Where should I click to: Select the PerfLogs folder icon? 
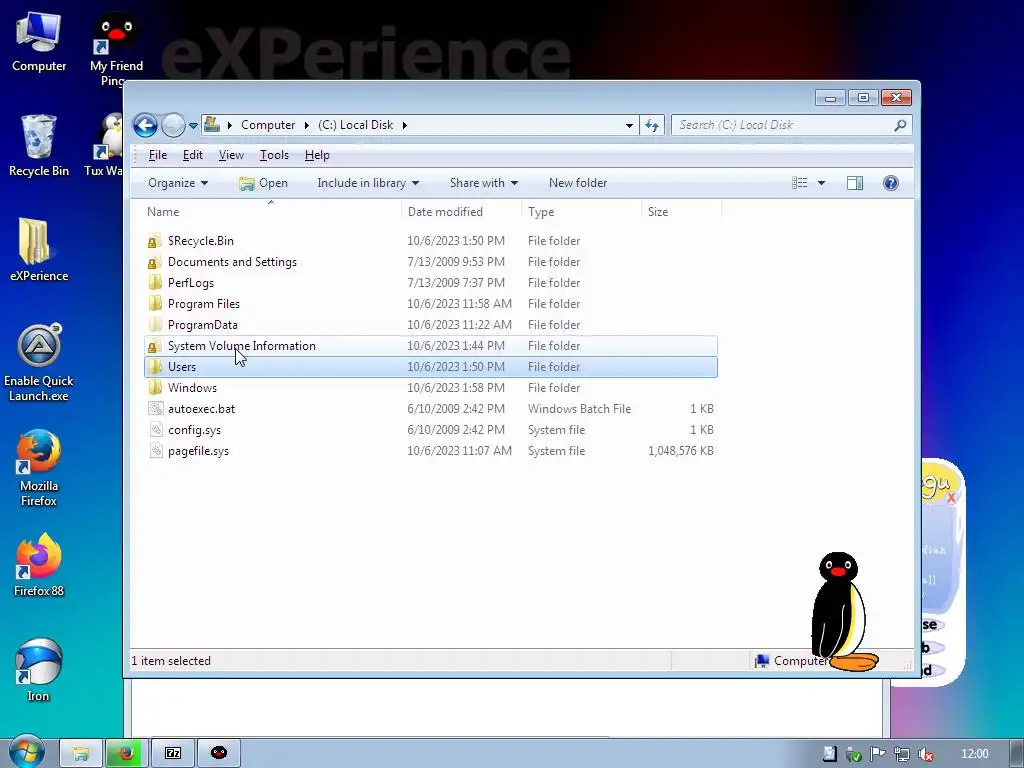coord(155,283)
